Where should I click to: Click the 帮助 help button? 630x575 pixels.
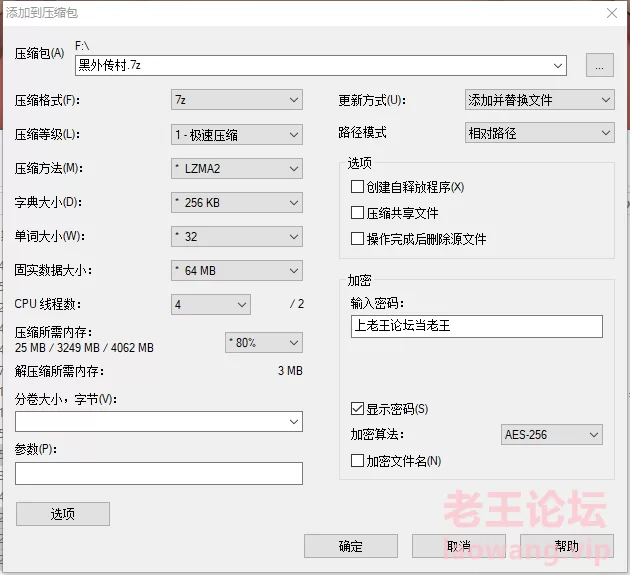[567, 546]
